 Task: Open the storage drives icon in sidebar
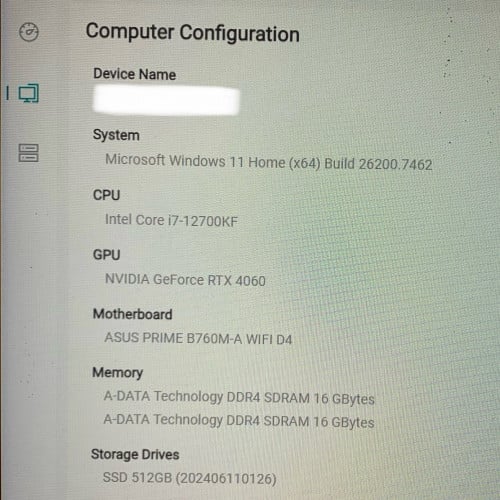(x=28, y=153)
